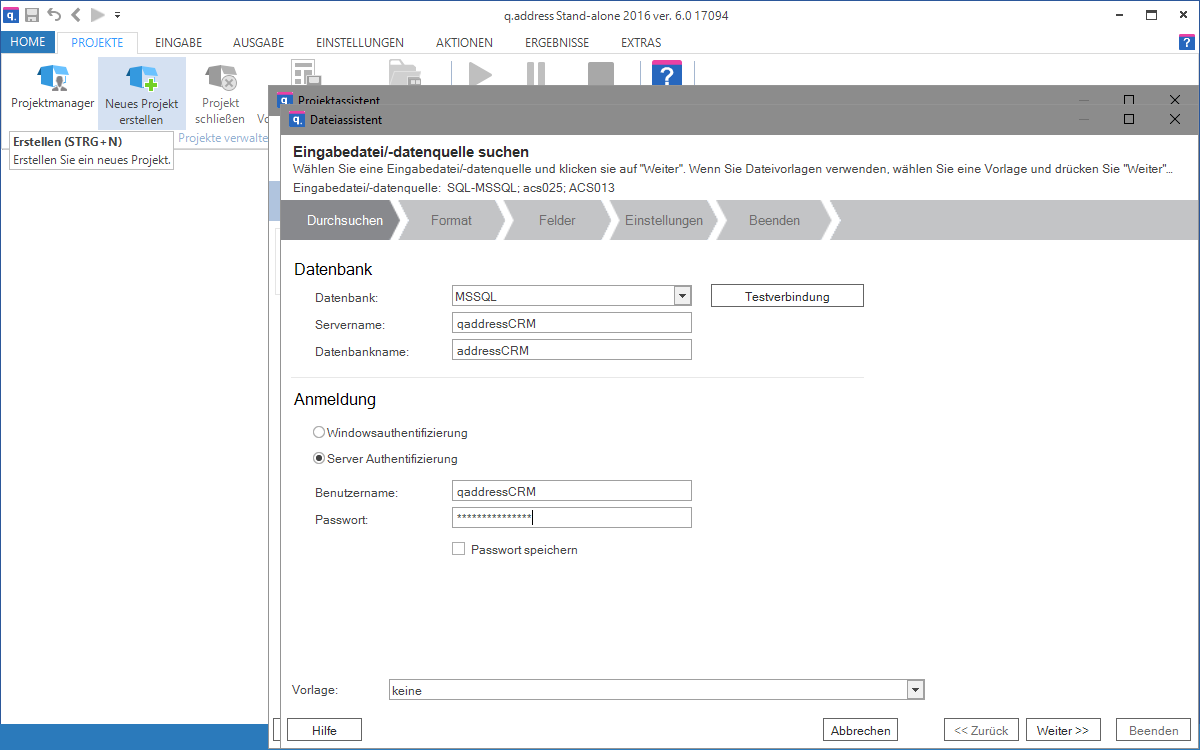Switch to the EINGABE ribbon tab
The image size is (1200, 750).
pyautogui.click(x=178, y=43)
